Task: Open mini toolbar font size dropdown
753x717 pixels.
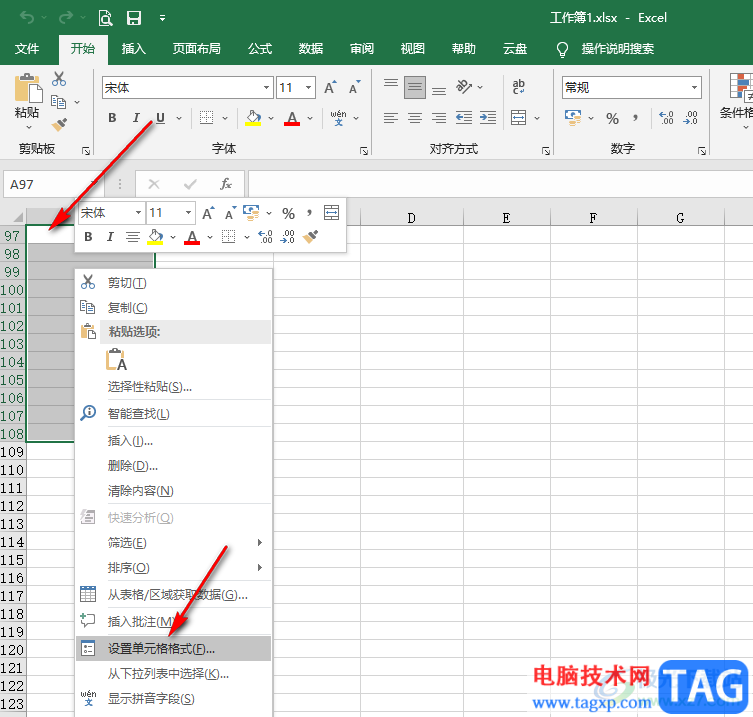Action: pos(188,212)
